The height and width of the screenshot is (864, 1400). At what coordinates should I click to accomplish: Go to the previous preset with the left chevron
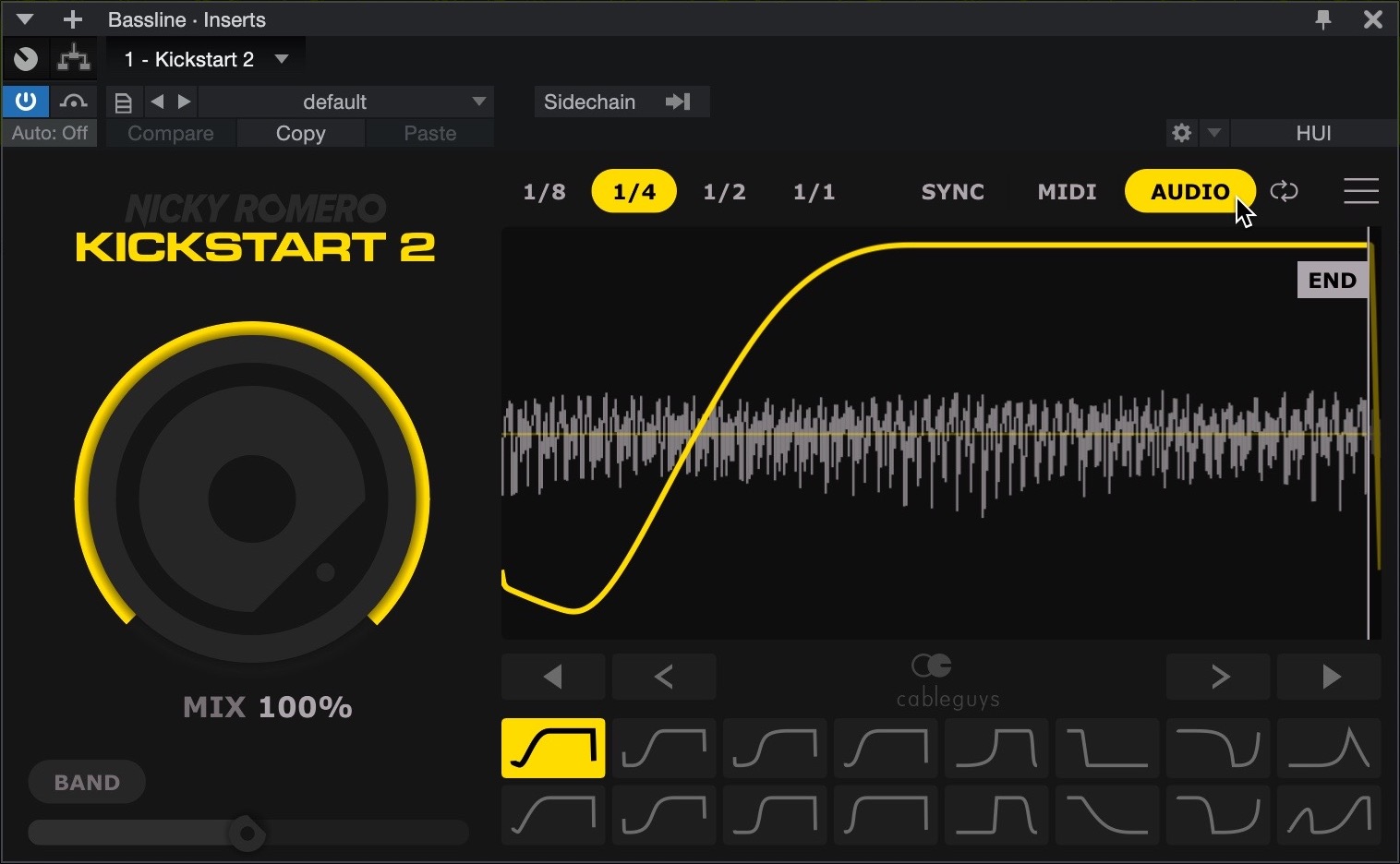point(664,677)
